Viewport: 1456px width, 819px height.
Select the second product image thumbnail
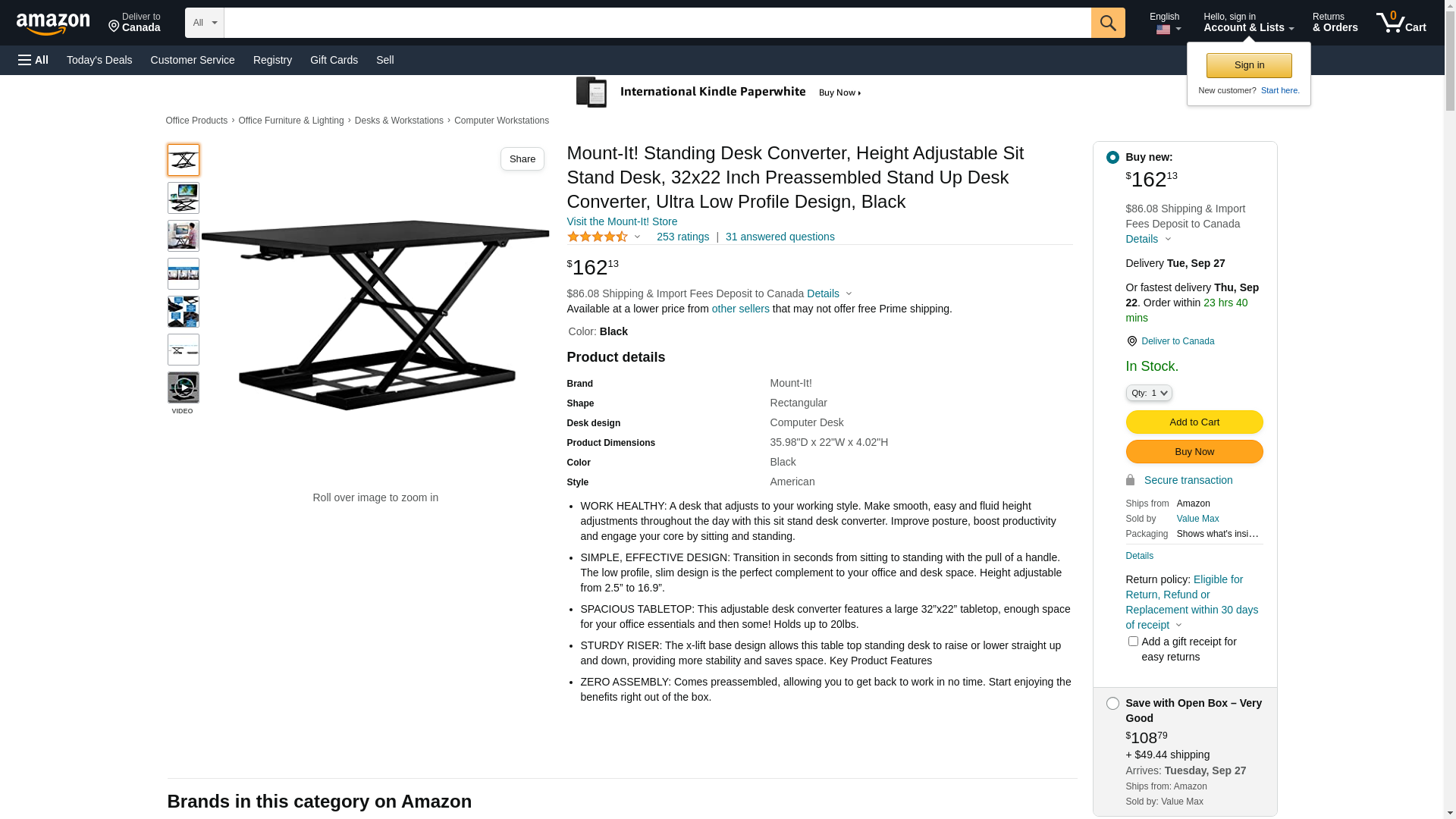click(184, 198)
